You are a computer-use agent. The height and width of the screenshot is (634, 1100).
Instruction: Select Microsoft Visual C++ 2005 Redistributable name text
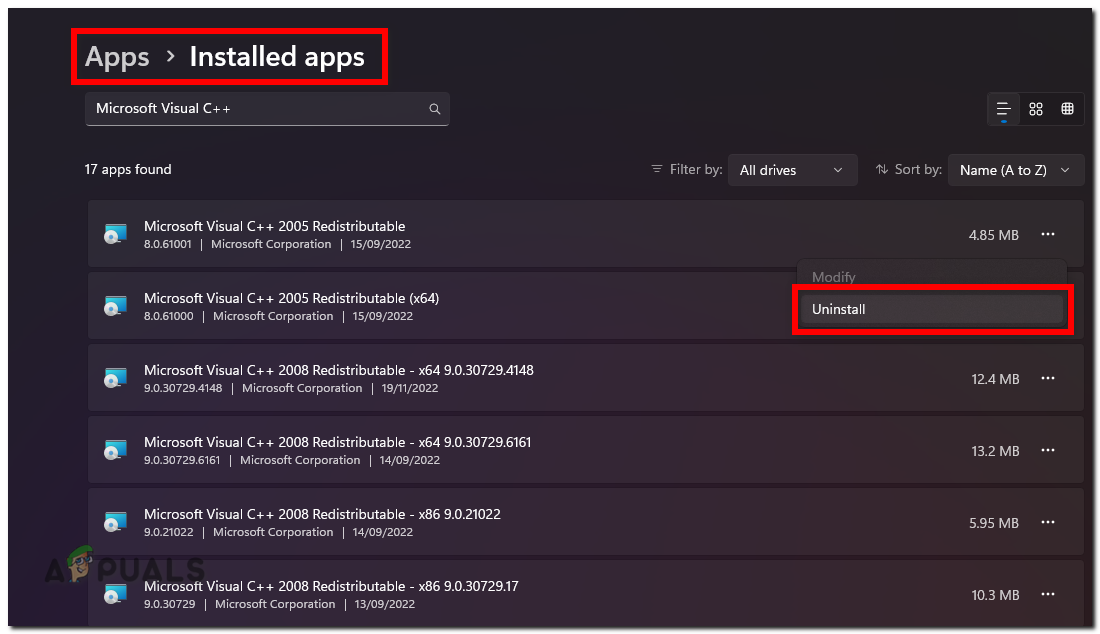tap(274, 226)
